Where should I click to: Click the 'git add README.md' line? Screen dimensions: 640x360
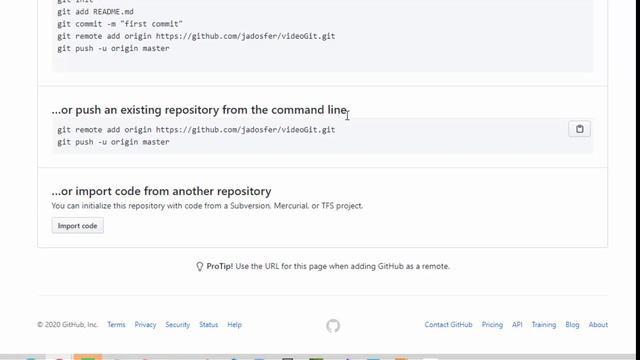pos(96,12)
